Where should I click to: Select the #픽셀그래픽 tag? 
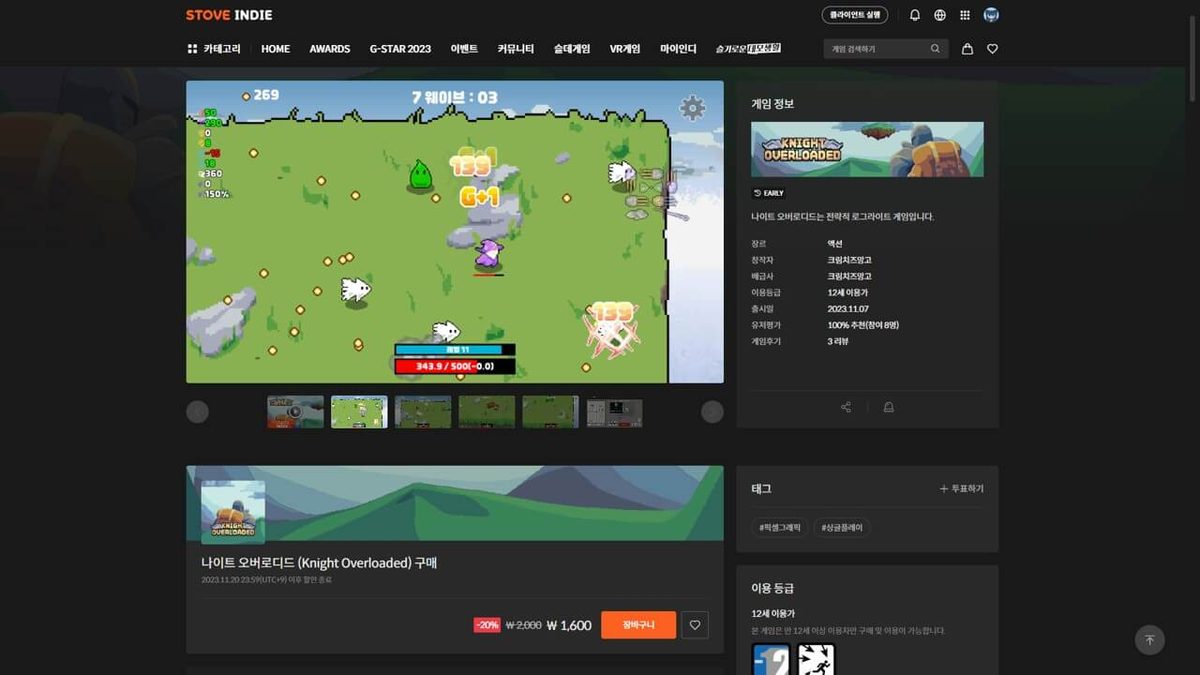click(x=780, y=527)
